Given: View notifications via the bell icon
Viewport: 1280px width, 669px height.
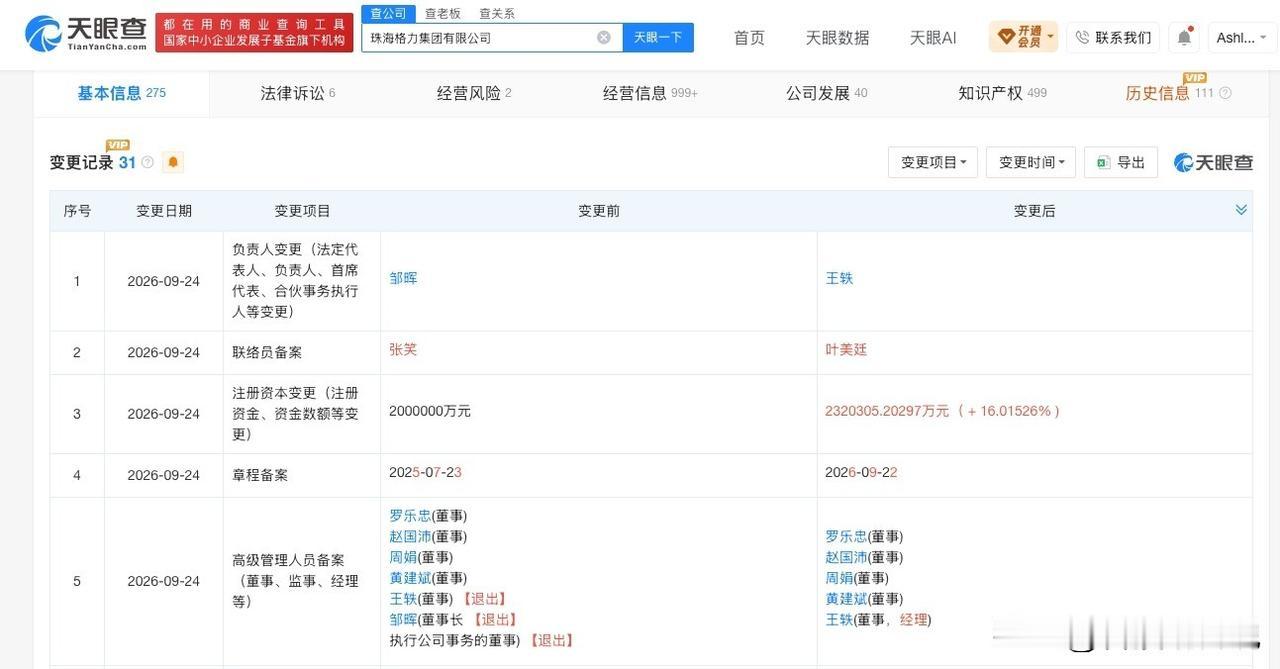Looking at the screenshot, I should point(1184,38).
